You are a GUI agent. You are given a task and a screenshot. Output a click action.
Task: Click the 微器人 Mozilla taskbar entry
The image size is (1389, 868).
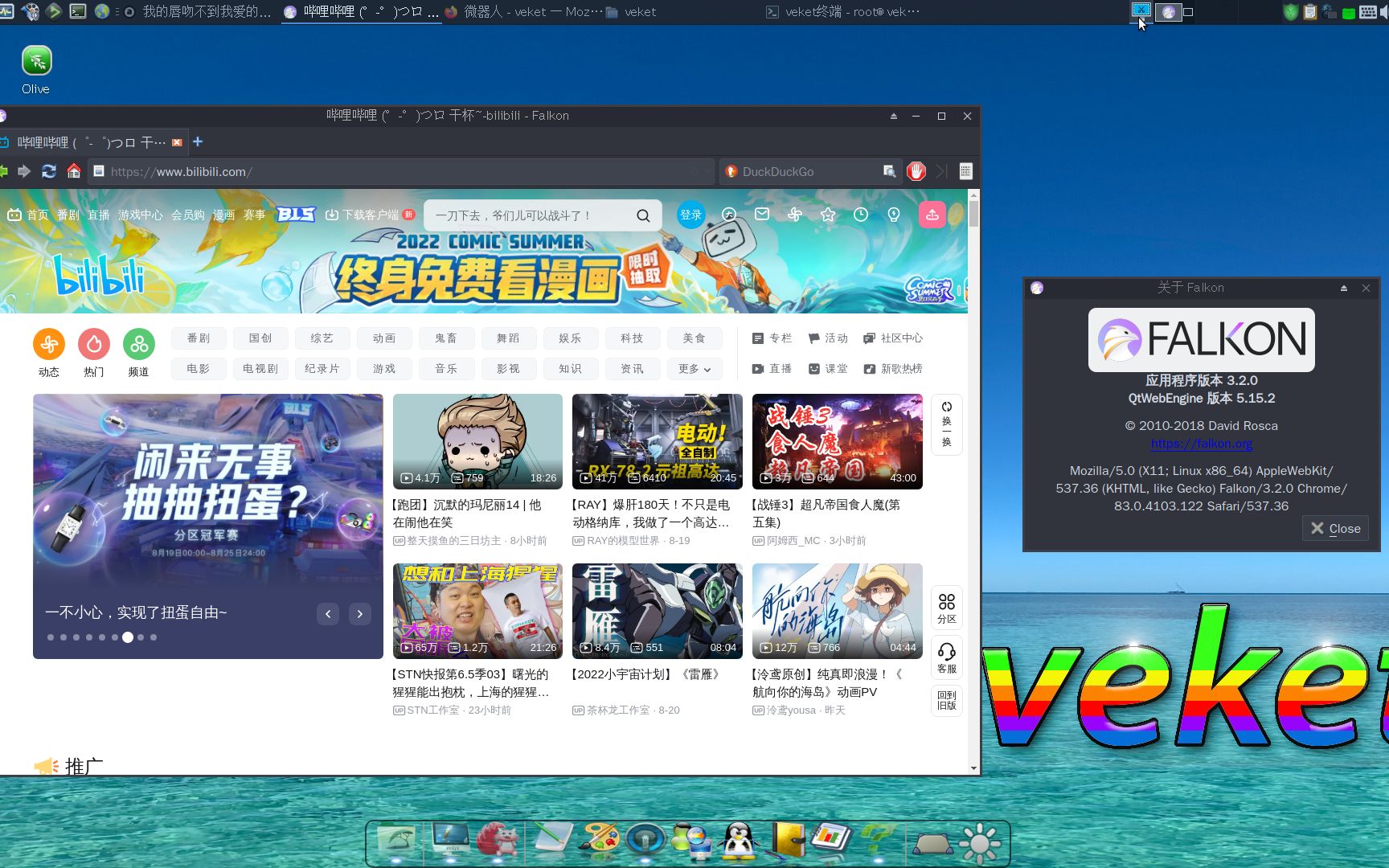[x=523, y=12]
